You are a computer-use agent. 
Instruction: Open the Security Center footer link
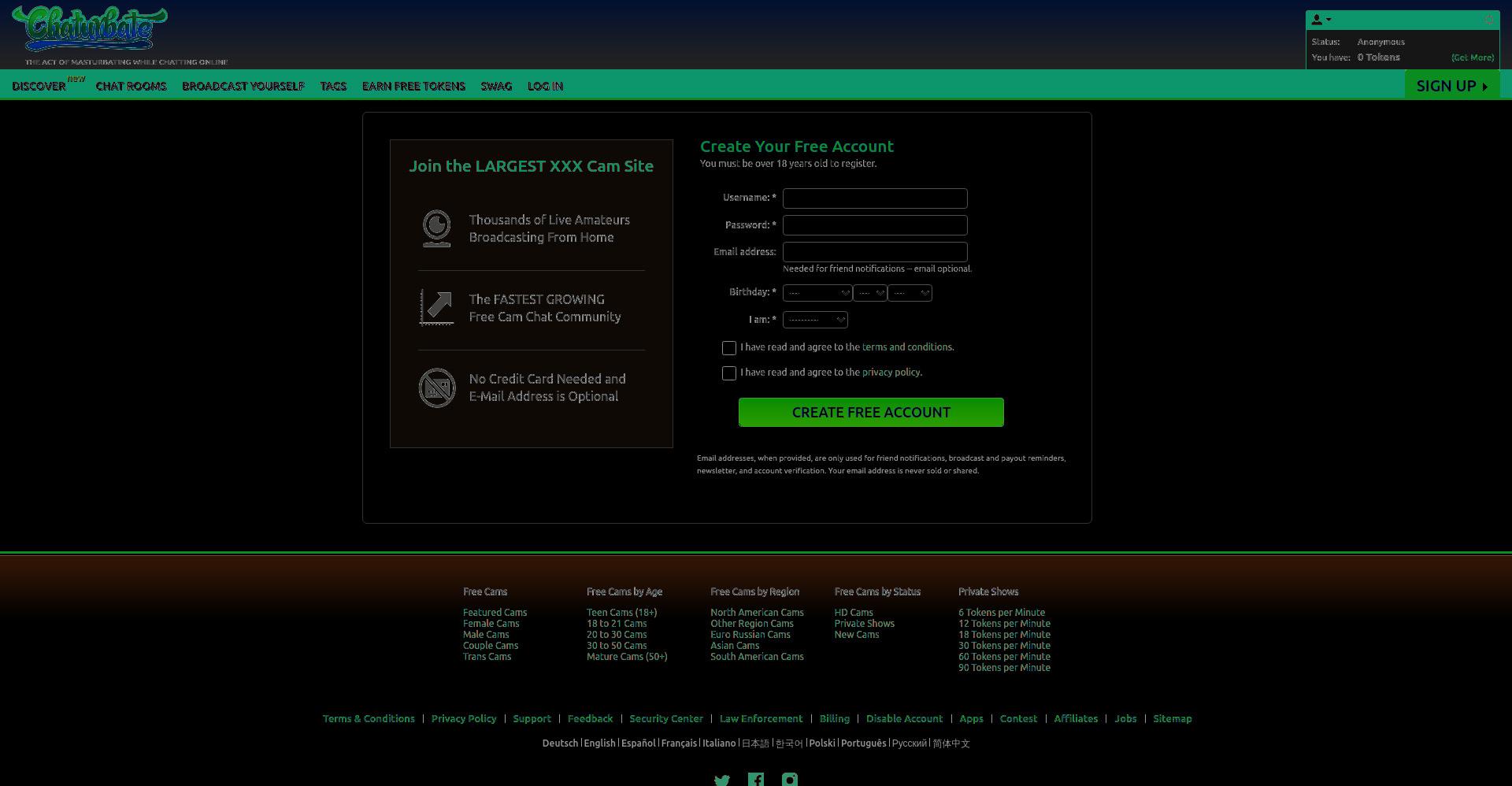point(666,719)
